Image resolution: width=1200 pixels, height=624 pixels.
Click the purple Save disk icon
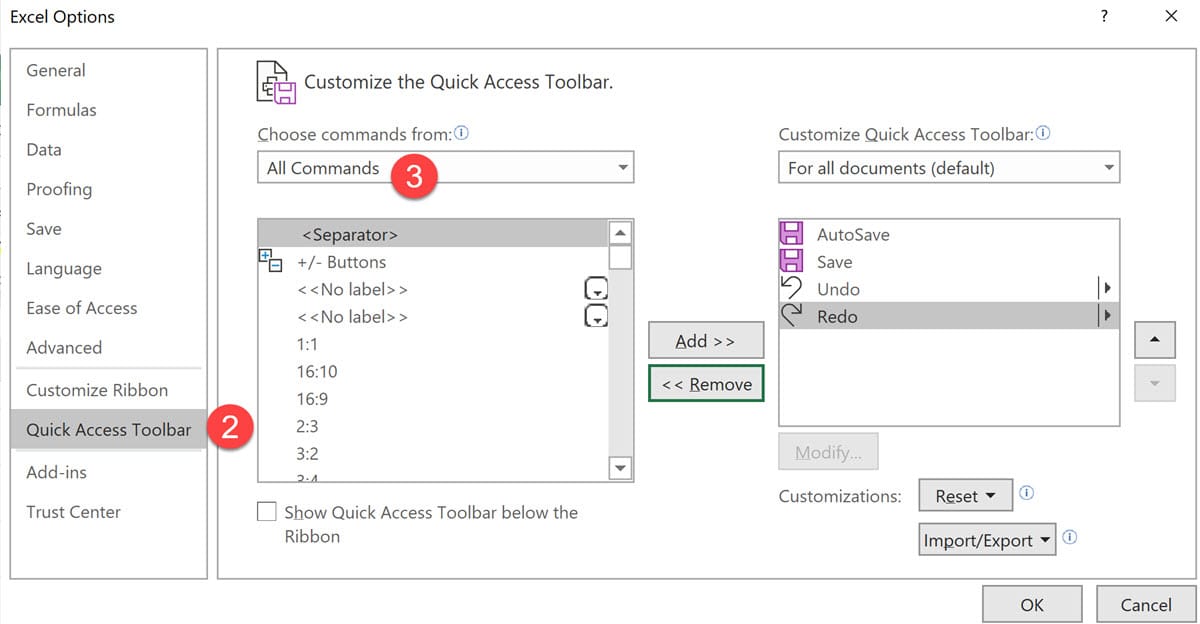pos(791,262)
